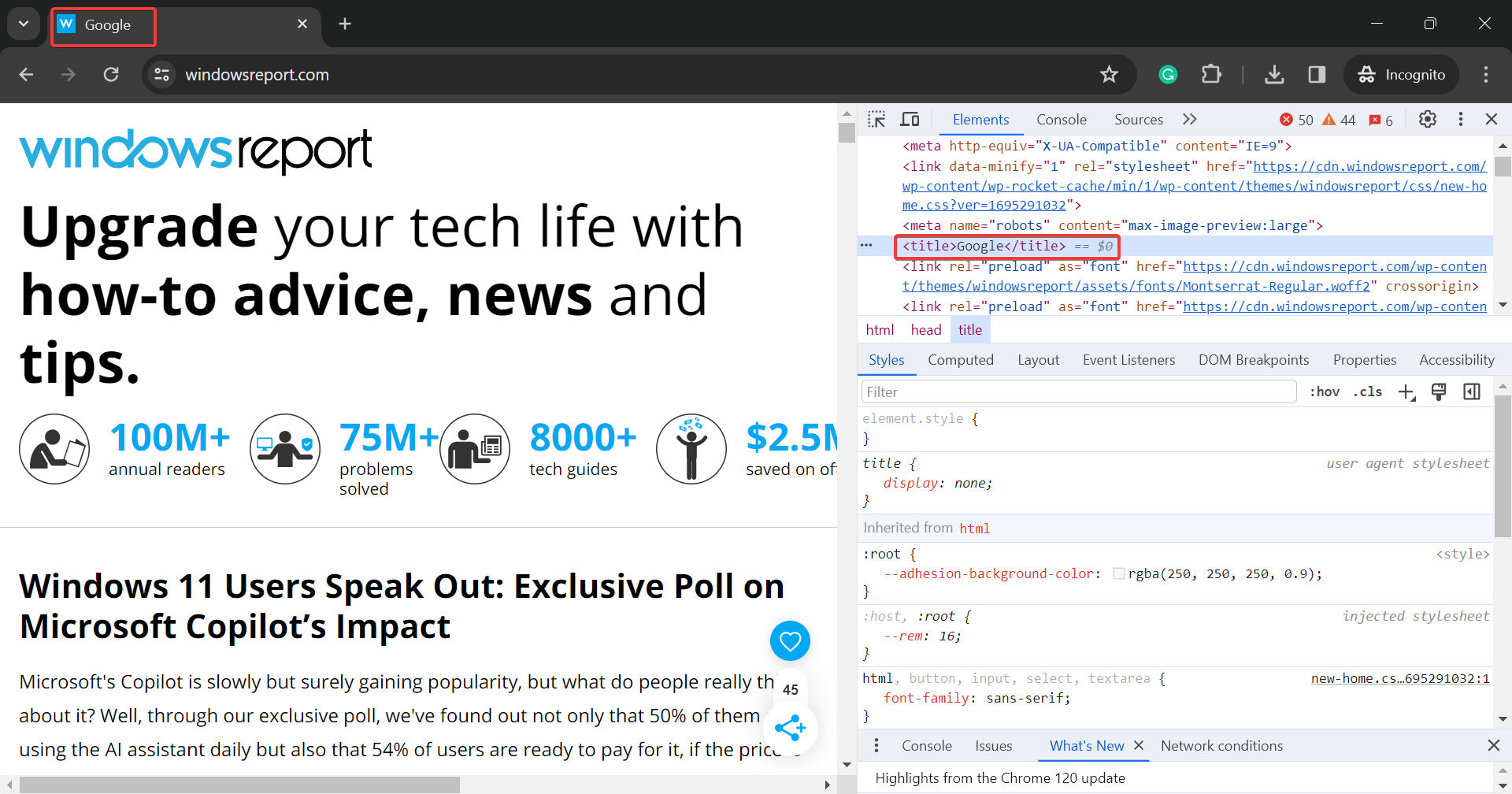
Task: Switch to the drawer Issues tab
Action: (x=994, y=745)
